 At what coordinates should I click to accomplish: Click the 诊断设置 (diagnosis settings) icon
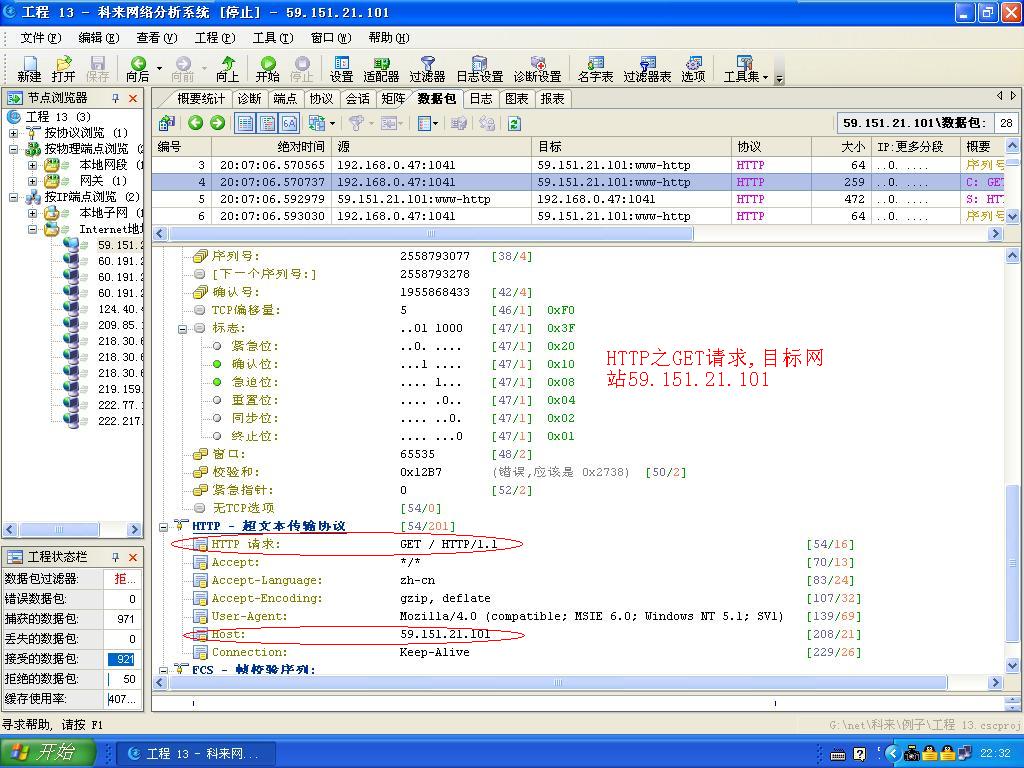tap(536, 68)
